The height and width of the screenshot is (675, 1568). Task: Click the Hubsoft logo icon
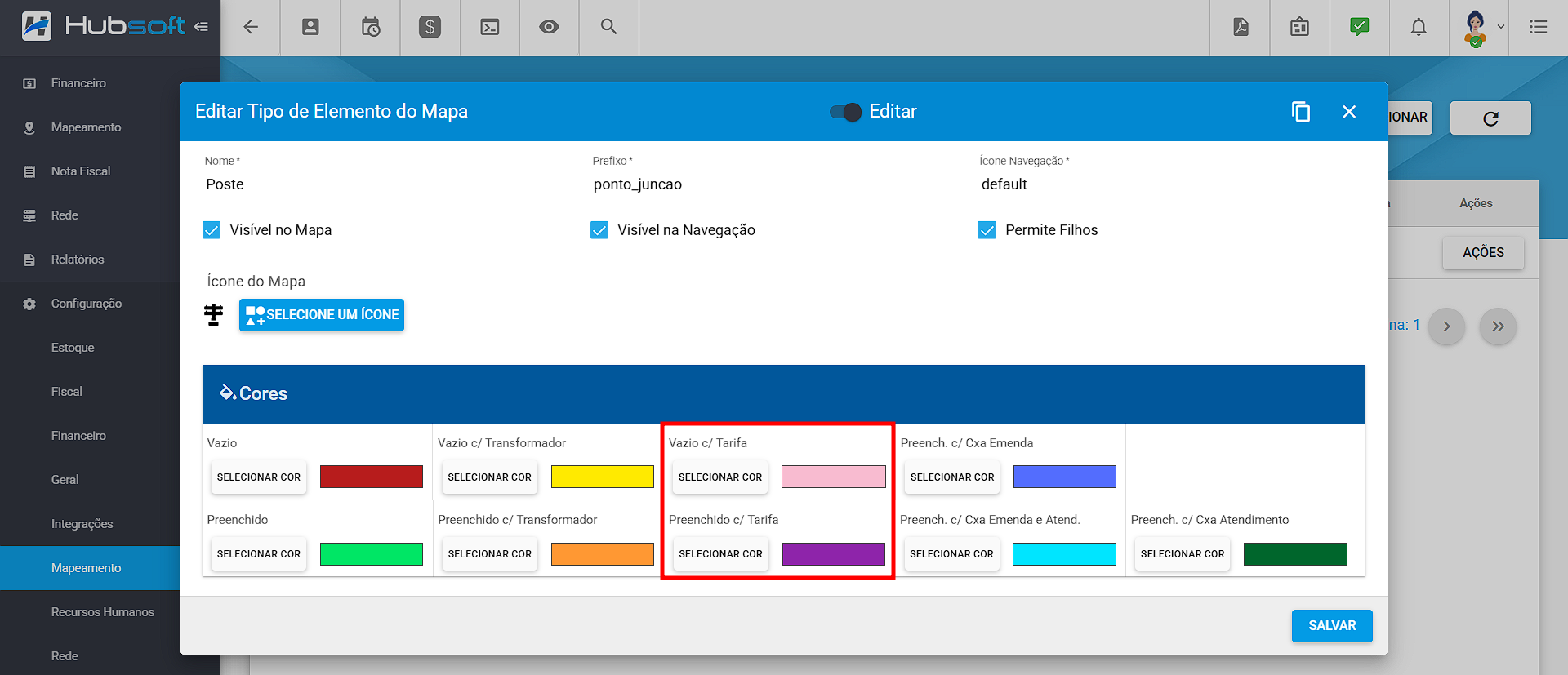pyautogui.click(x=37, y=26)
